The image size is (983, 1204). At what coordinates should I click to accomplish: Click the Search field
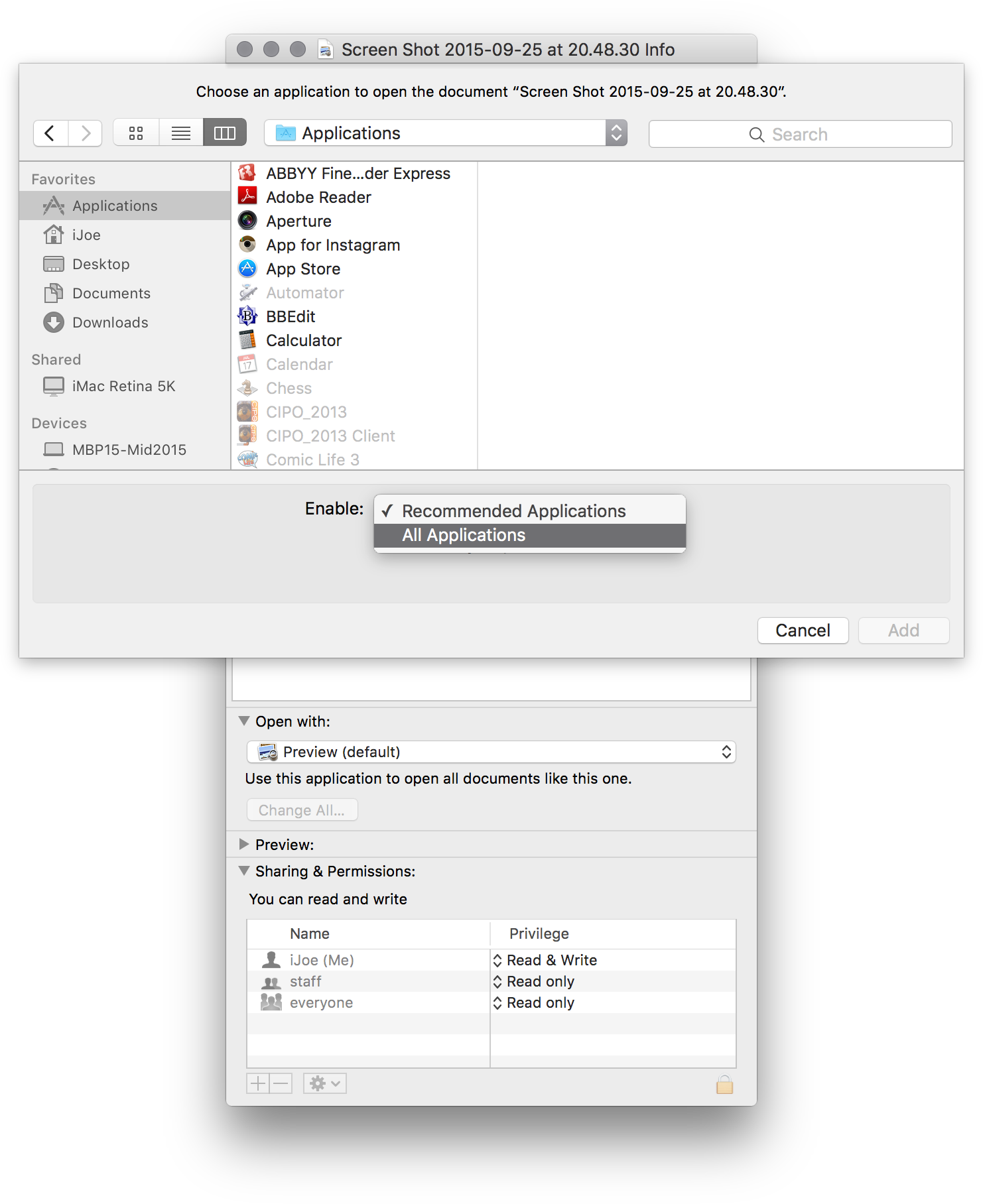coord(801,135)
